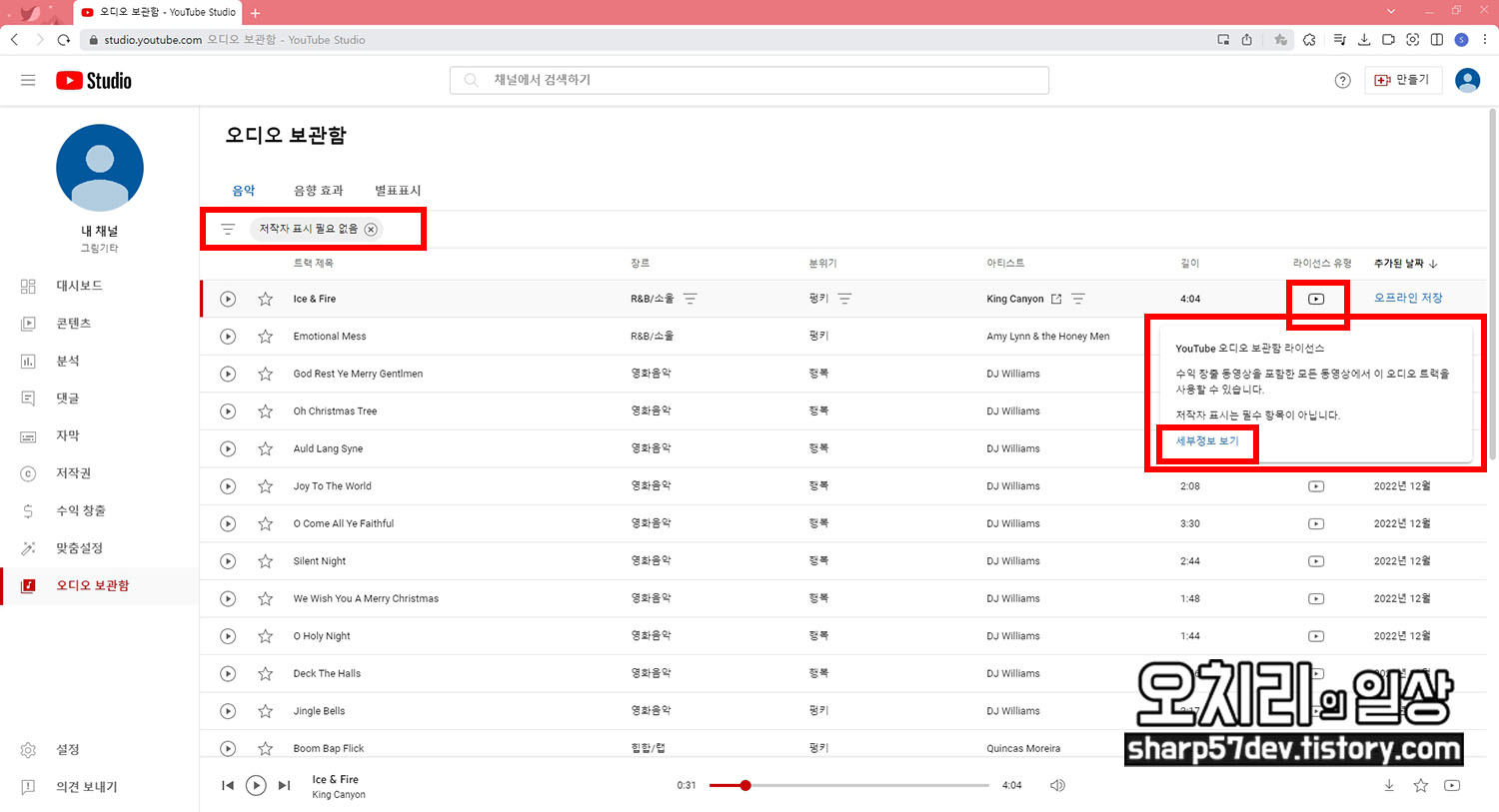Click the channel search field
Image resolution: width=1499 pixels, height=812 pixels.
click(x=749, y=80)
